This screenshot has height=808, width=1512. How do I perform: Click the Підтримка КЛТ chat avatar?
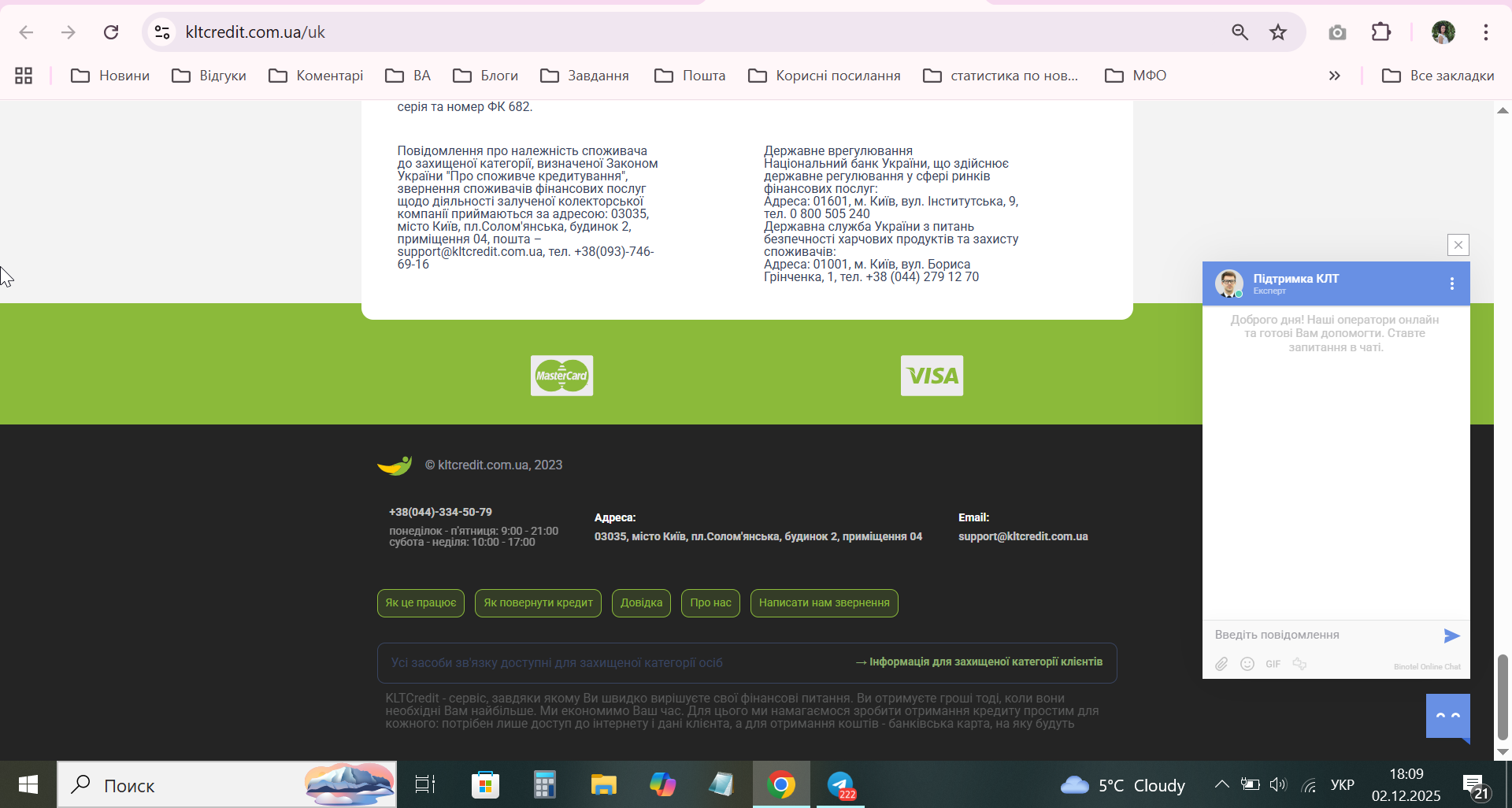point(1228,284)
